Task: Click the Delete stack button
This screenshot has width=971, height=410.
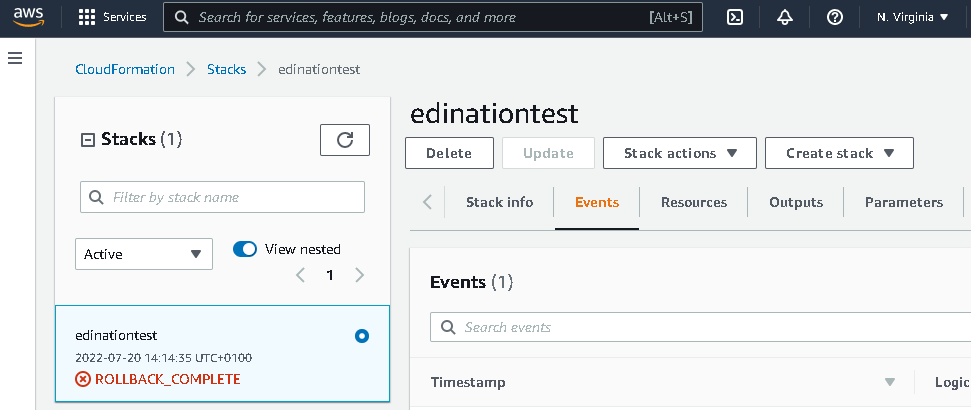Action: tap(449, 153)
